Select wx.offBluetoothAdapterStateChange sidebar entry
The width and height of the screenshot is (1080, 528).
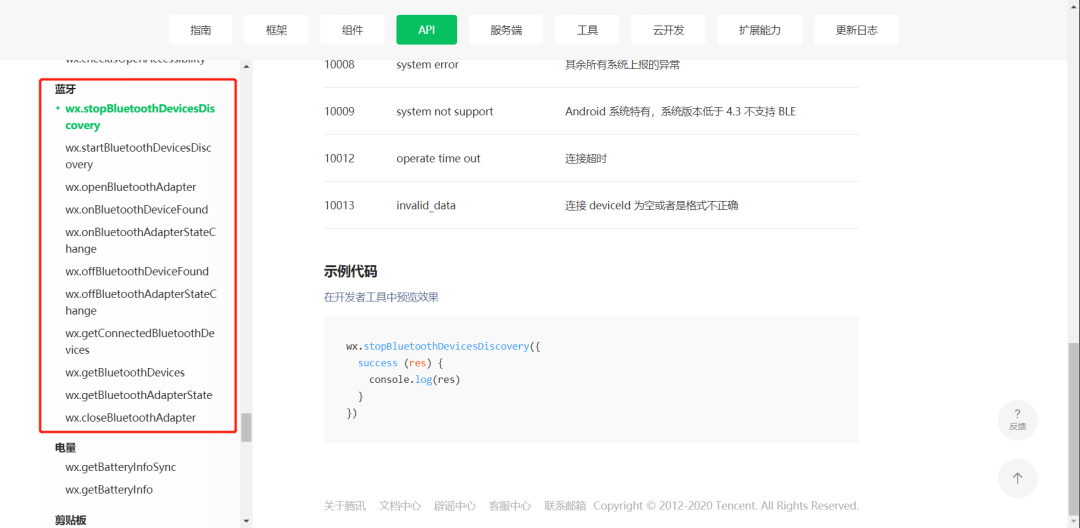pos(141,302)
